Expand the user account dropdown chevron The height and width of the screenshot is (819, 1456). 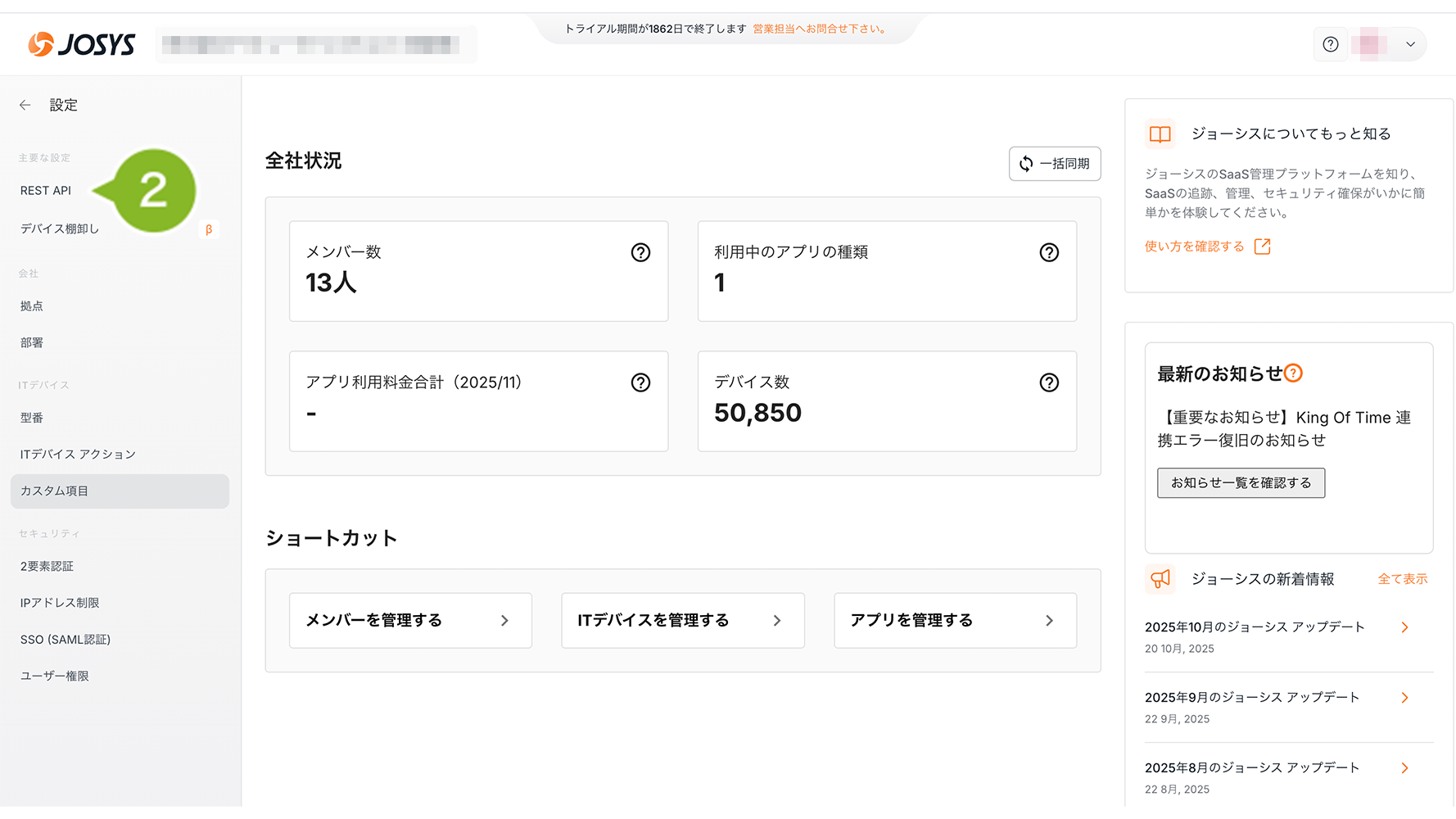click(x=1410, y=44)
